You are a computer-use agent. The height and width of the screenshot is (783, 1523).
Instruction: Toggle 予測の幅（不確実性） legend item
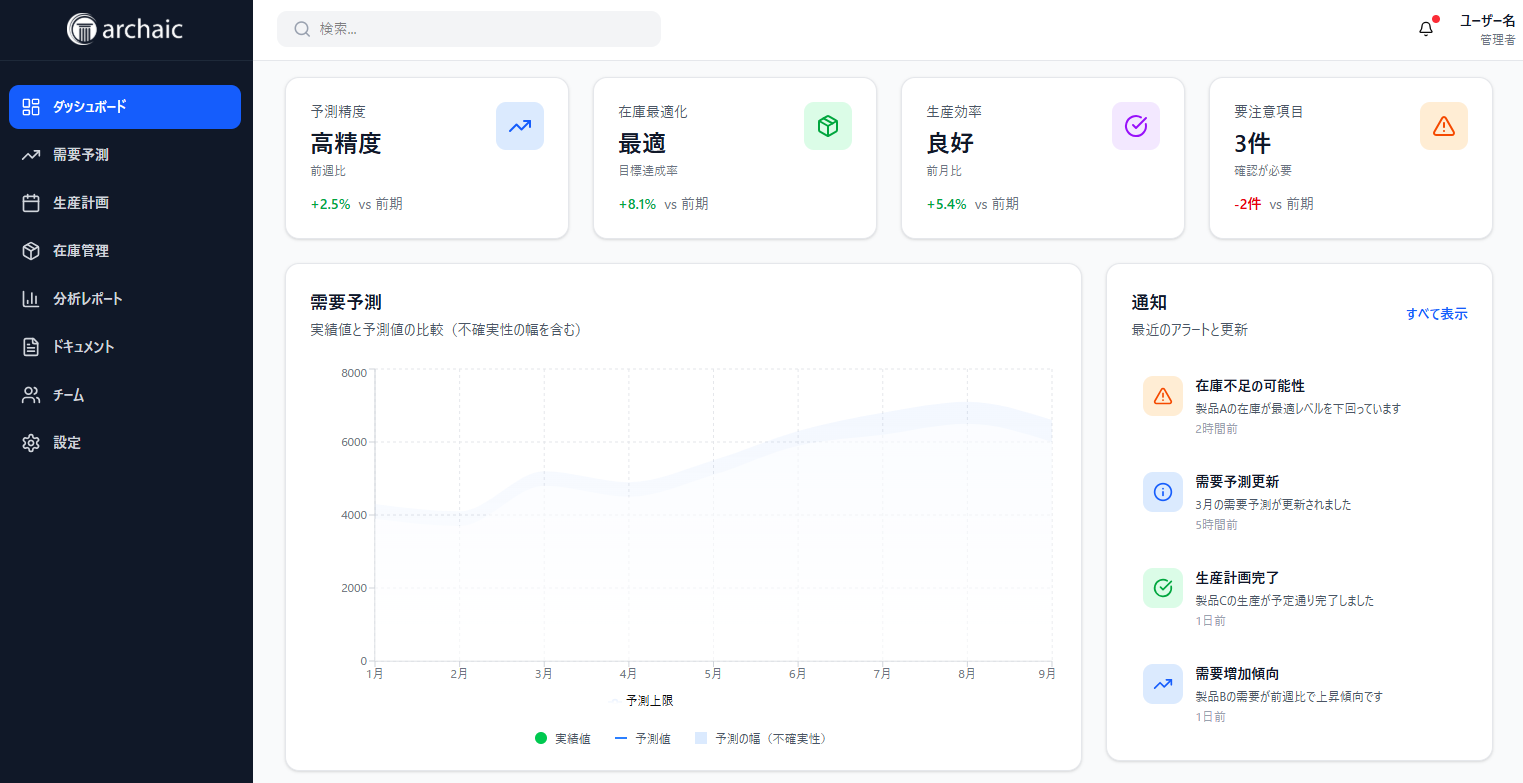pyautogui.click(x=762, y=739)
